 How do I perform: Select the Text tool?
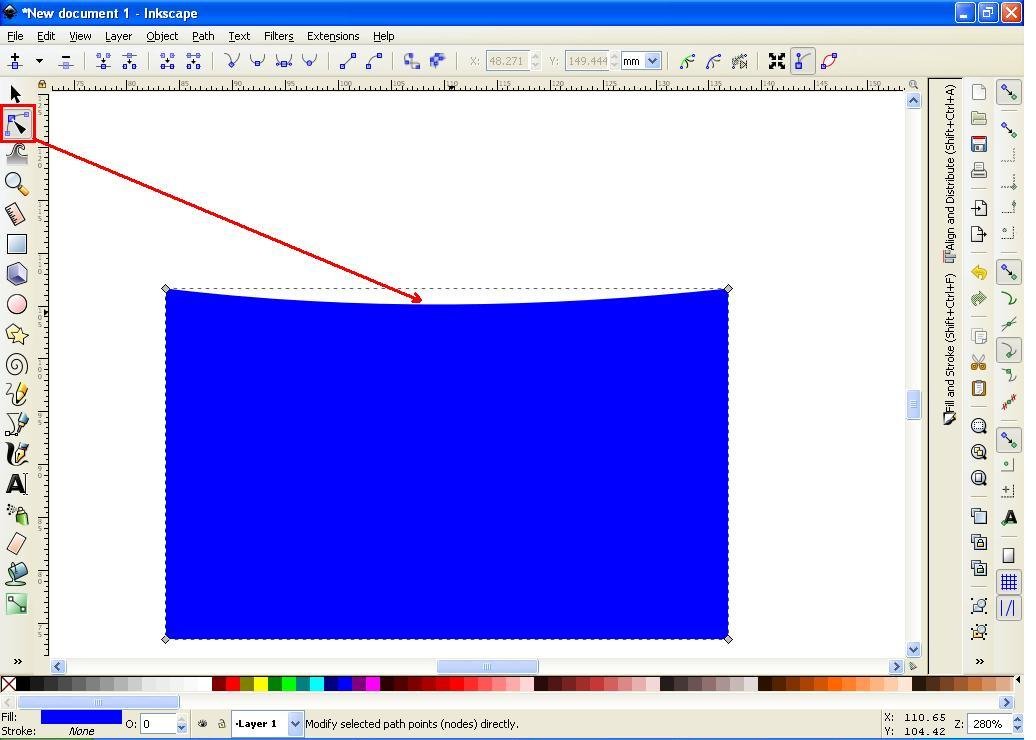pos(16,484)
